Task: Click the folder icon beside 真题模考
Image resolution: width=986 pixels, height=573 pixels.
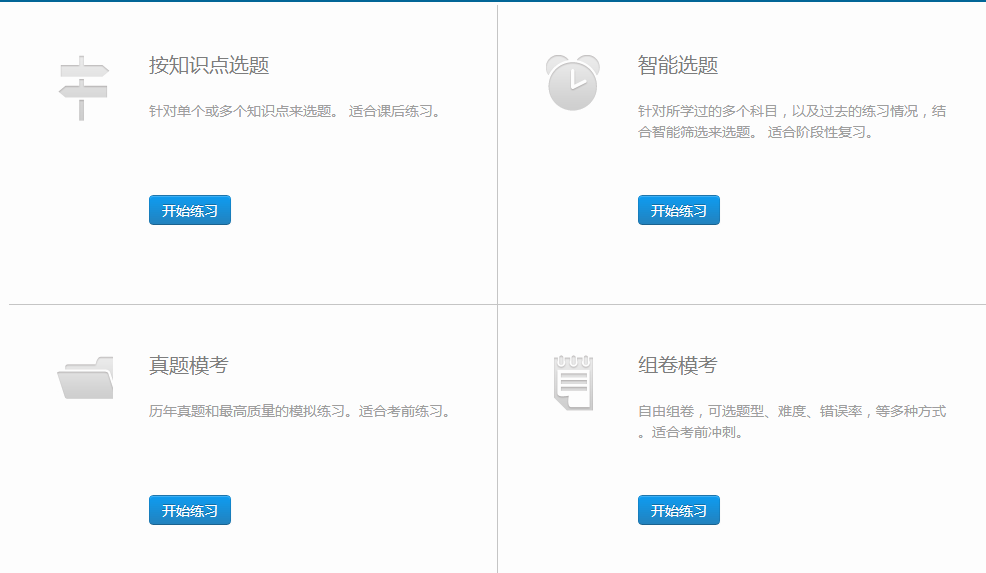Action: click(x=85, y=377)
